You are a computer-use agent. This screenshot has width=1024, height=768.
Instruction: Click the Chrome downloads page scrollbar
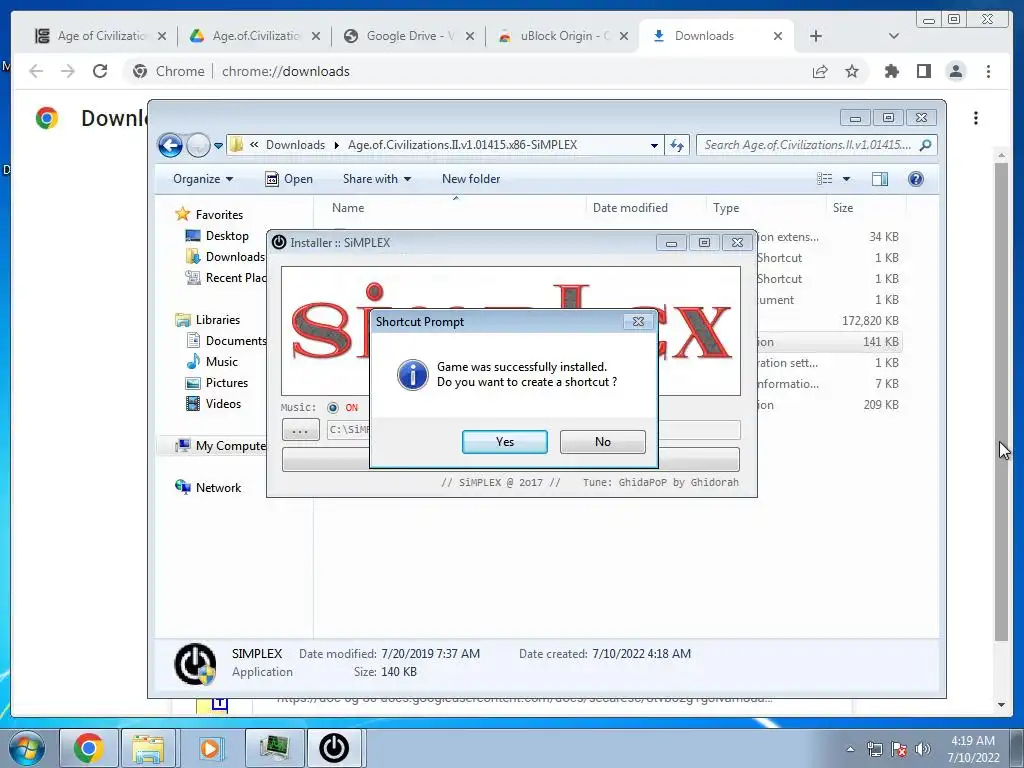click(1001, 402)
